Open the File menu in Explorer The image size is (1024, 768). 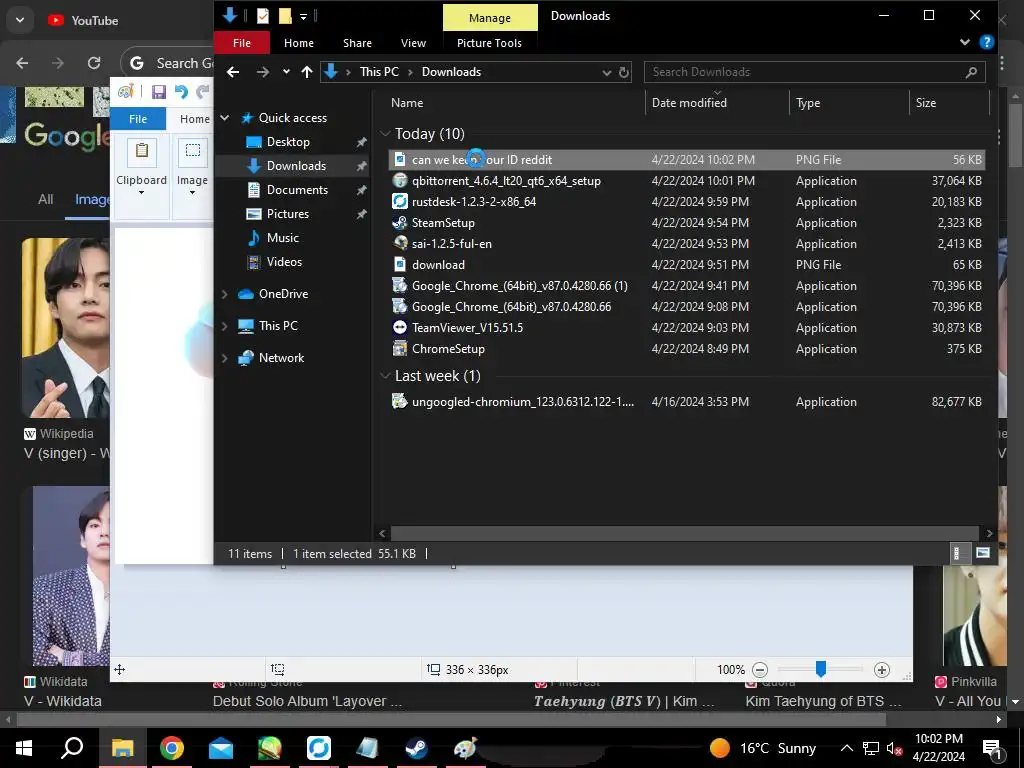click(242, 43)
